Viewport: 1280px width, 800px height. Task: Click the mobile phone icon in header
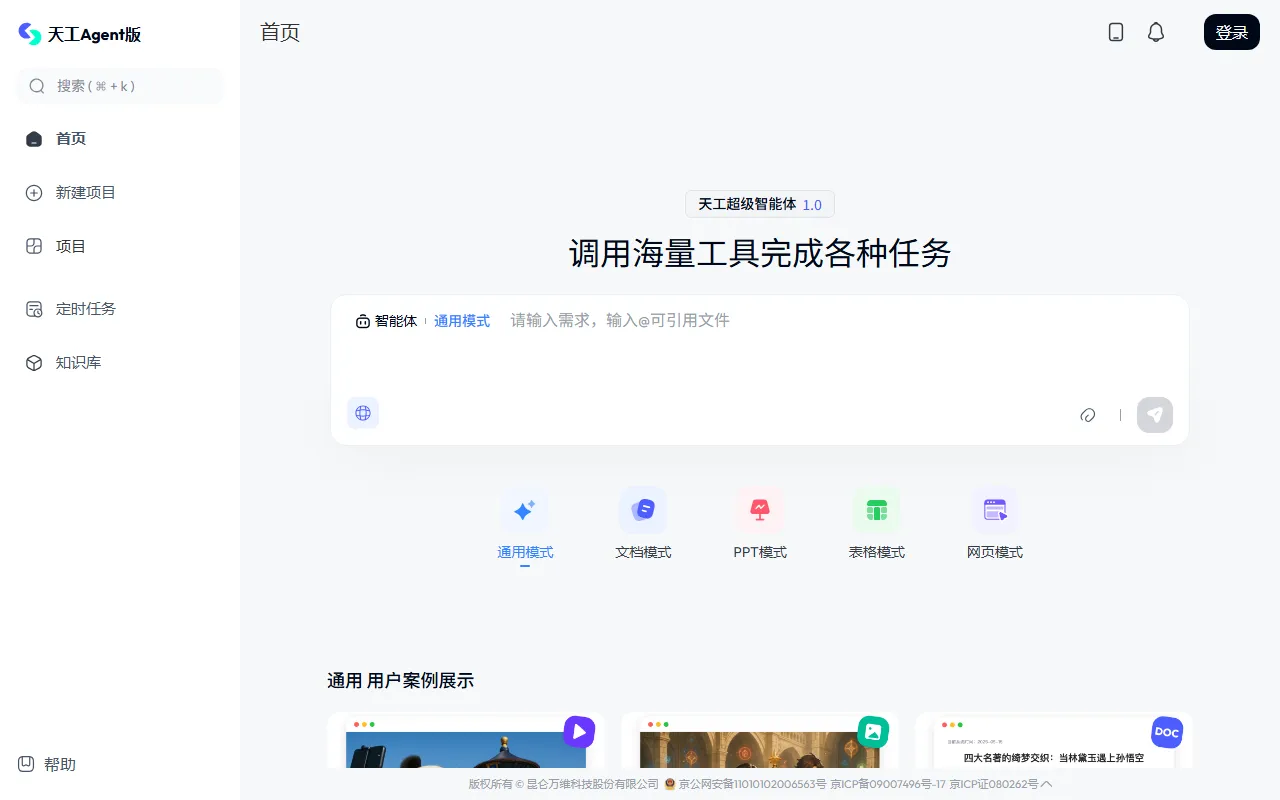[1116, 32]
